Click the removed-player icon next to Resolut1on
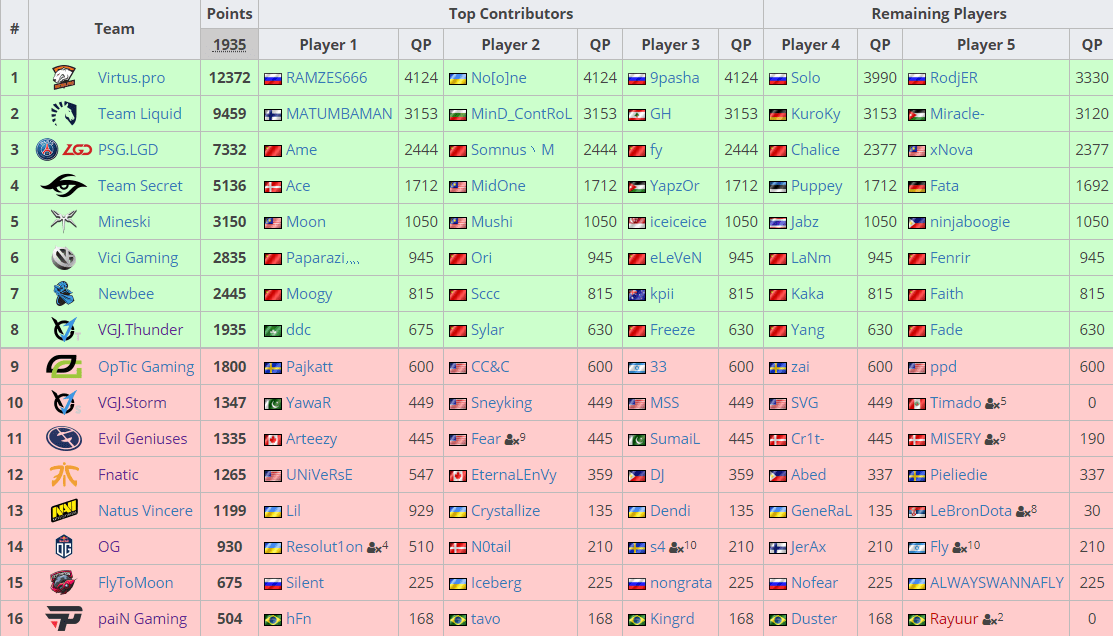The image size is (1113, 636). (373, 548)
